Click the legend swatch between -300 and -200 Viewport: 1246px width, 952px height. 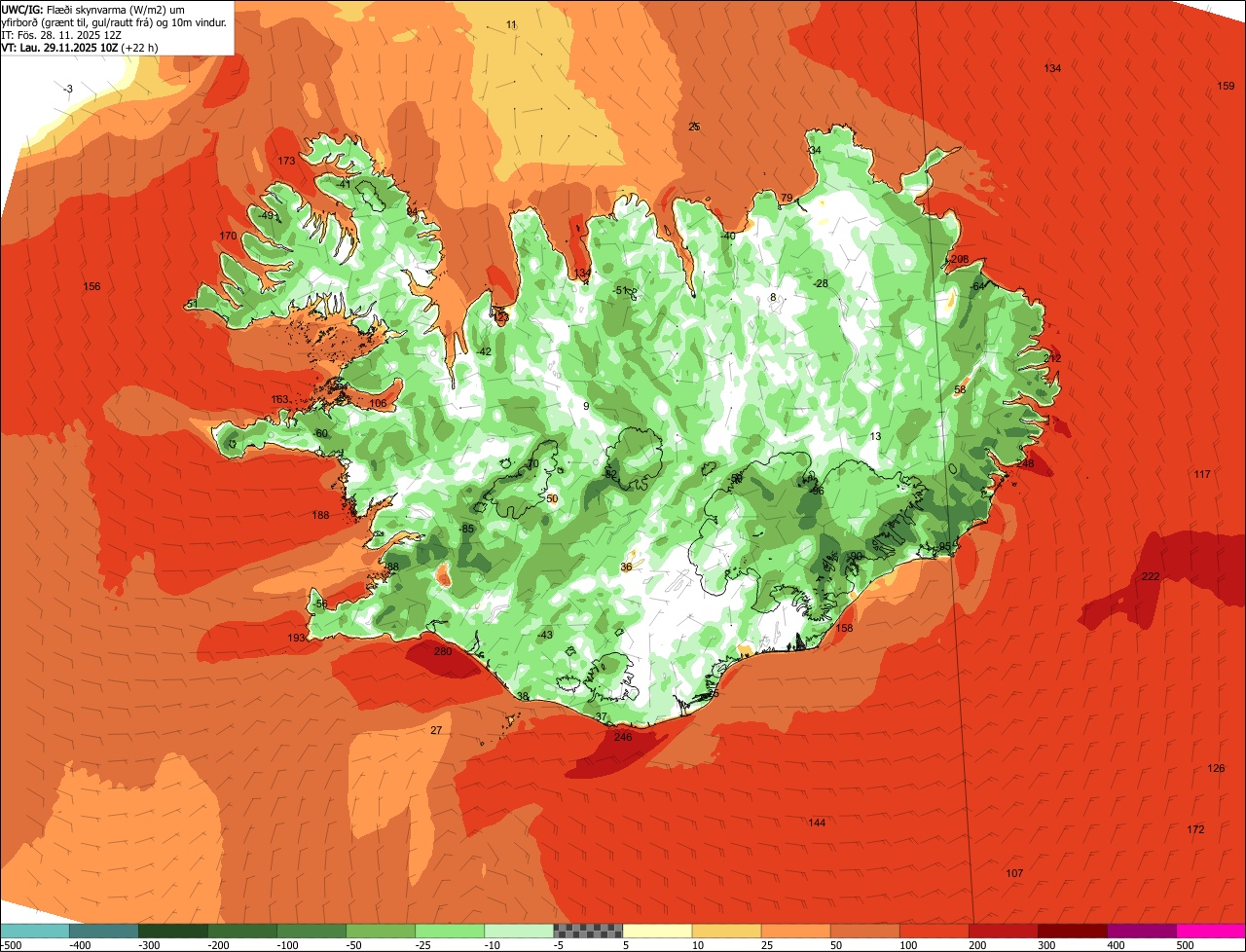(x=172, y=931)
